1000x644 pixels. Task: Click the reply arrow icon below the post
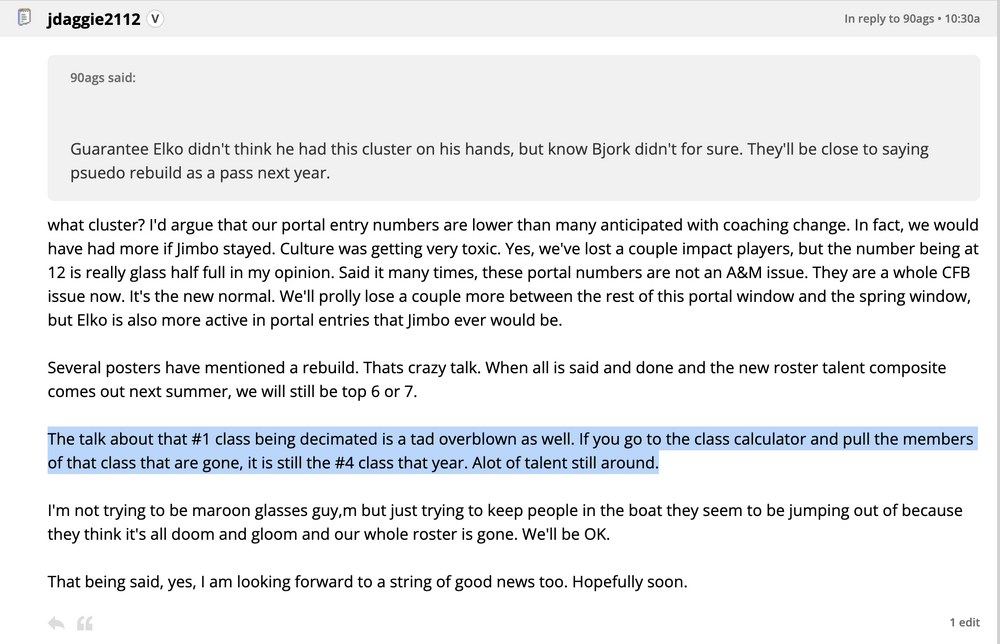coord(56,623)
